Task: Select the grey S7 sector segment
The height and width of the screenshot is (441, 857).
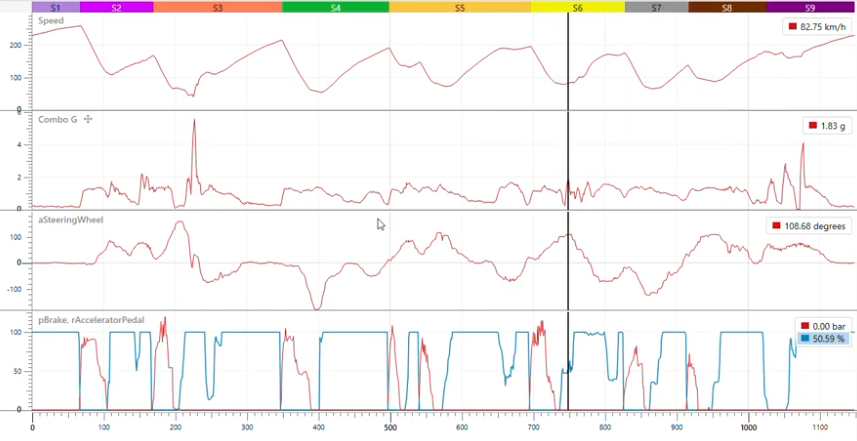Action: pyautogui.click(x=656, y=7)
